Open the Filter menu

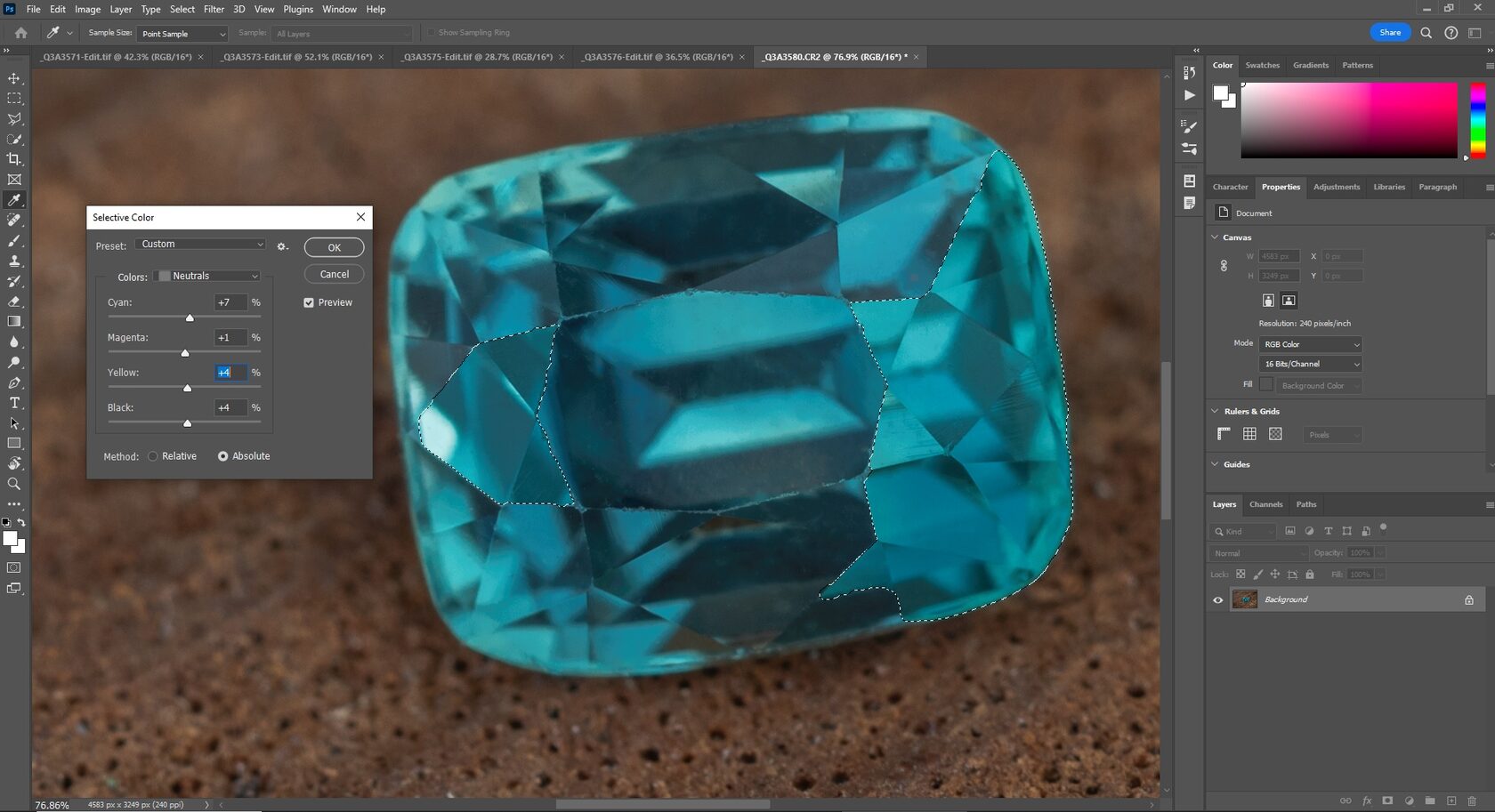click(214, 9)
